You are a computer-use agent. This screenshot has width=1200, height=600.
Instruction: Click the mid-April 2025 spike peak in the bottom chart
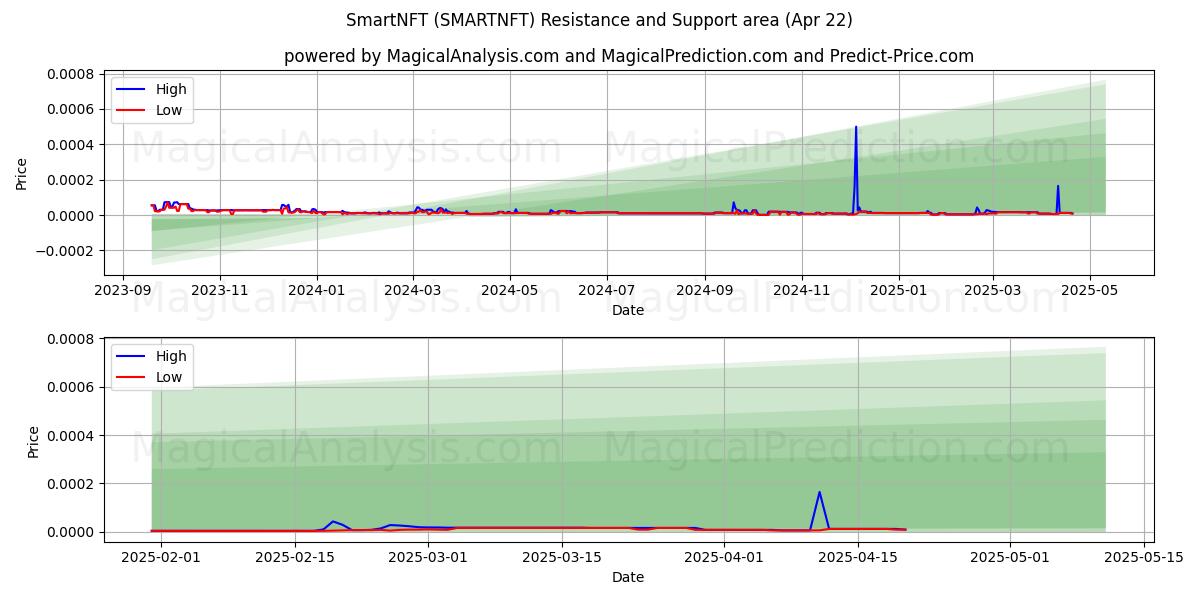pos(819,492)
